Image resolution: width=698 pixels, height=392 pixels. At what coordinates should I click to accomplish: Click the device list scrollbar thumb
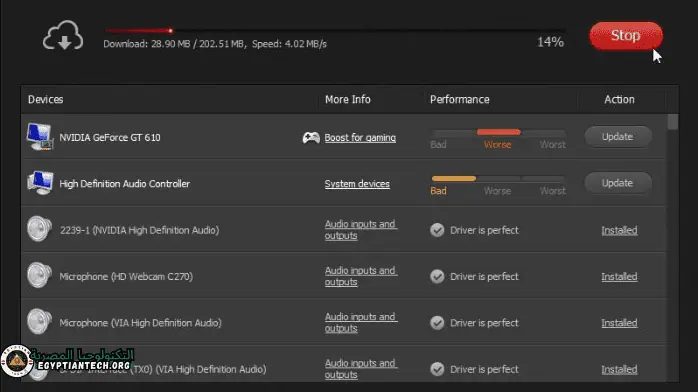673,121
